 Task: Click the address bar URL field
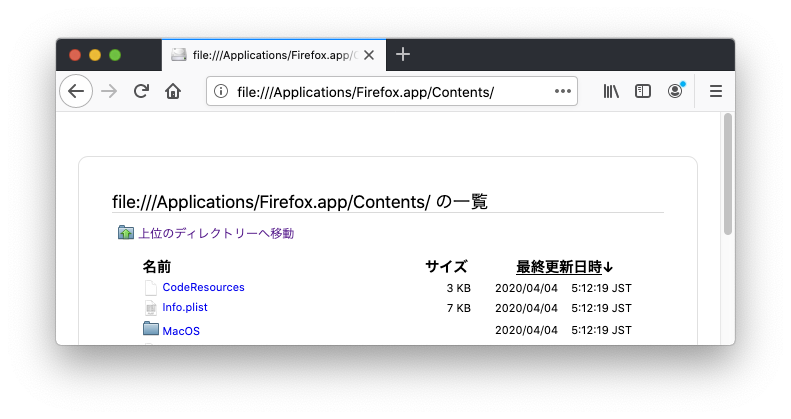(390, 92)
